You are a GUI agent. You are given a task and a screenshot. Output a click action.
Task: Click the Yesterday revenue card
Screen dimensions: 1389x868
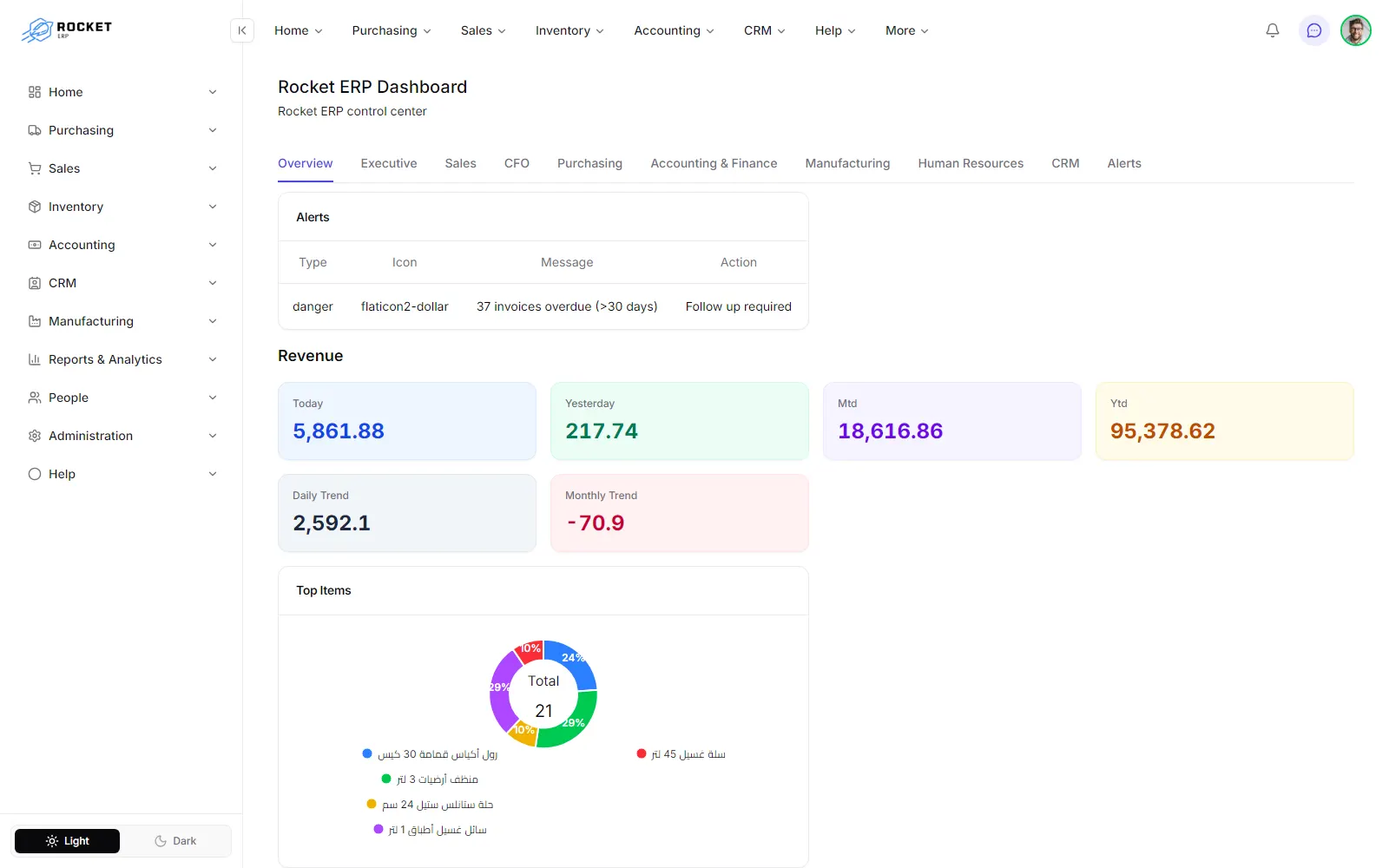tap(680, 421)
